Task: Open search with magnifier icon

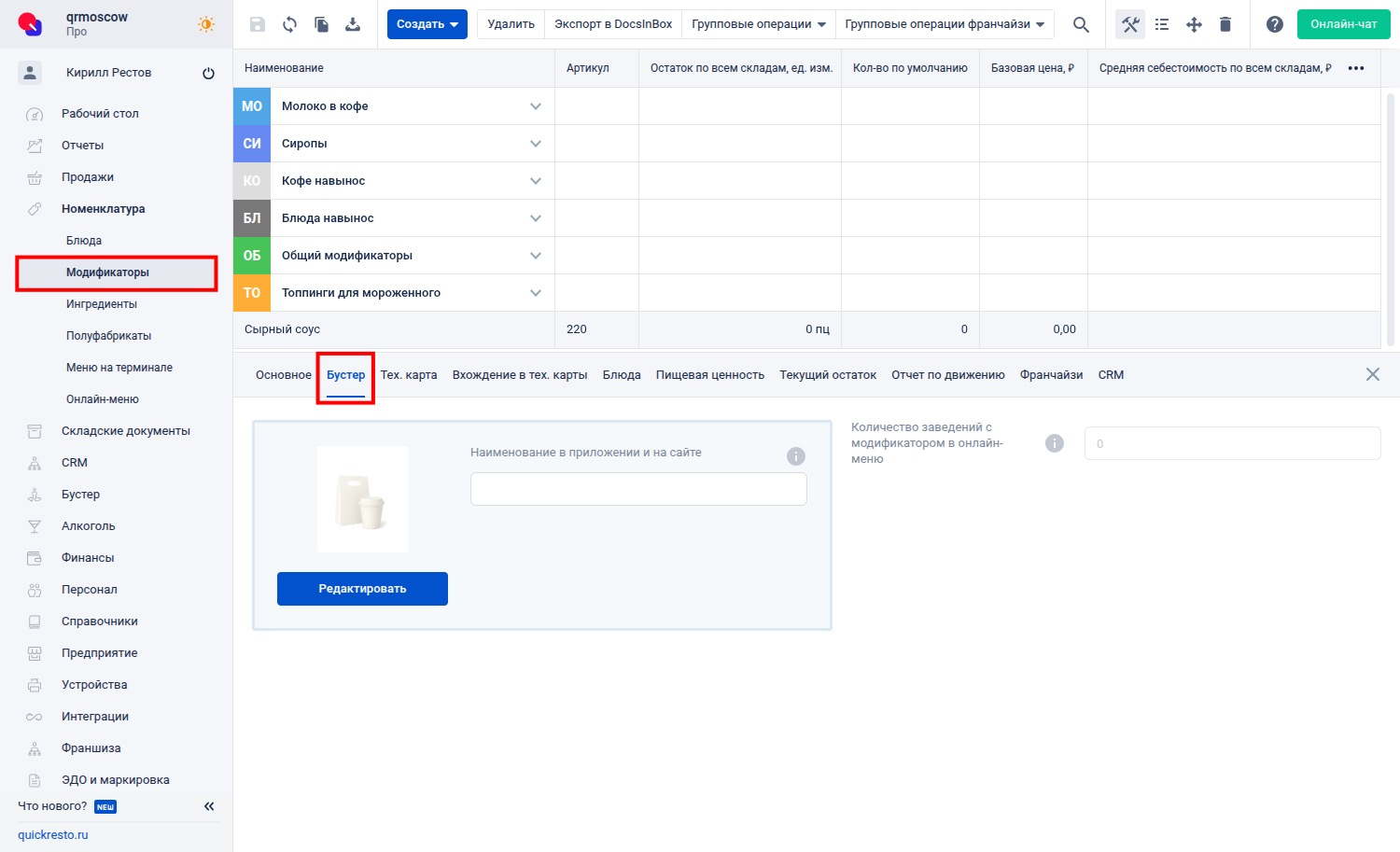Action: pos(1081,24)
